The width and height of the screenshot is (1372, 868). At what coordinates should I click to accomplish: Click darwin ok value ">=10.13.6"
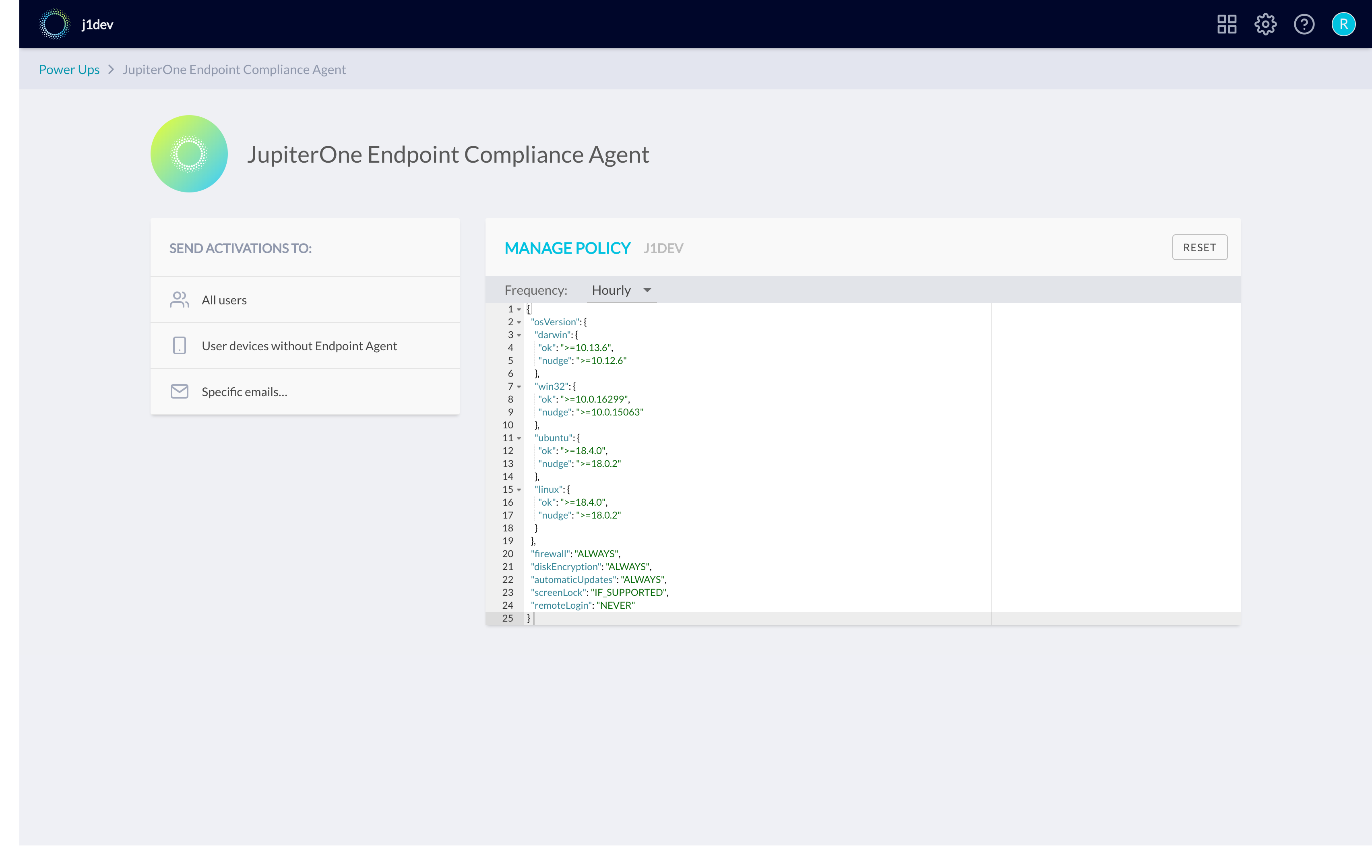point(586,348)
